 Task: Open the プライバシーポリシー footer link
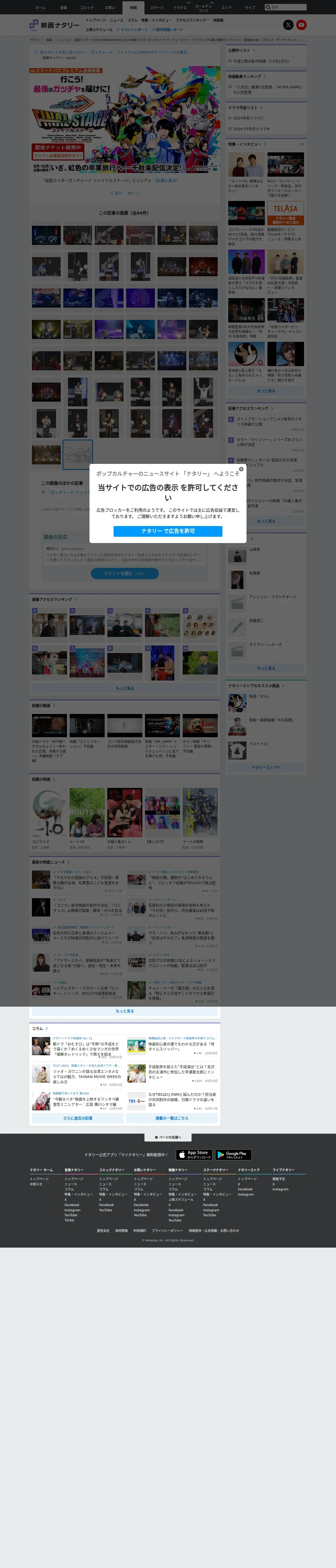167,1231
